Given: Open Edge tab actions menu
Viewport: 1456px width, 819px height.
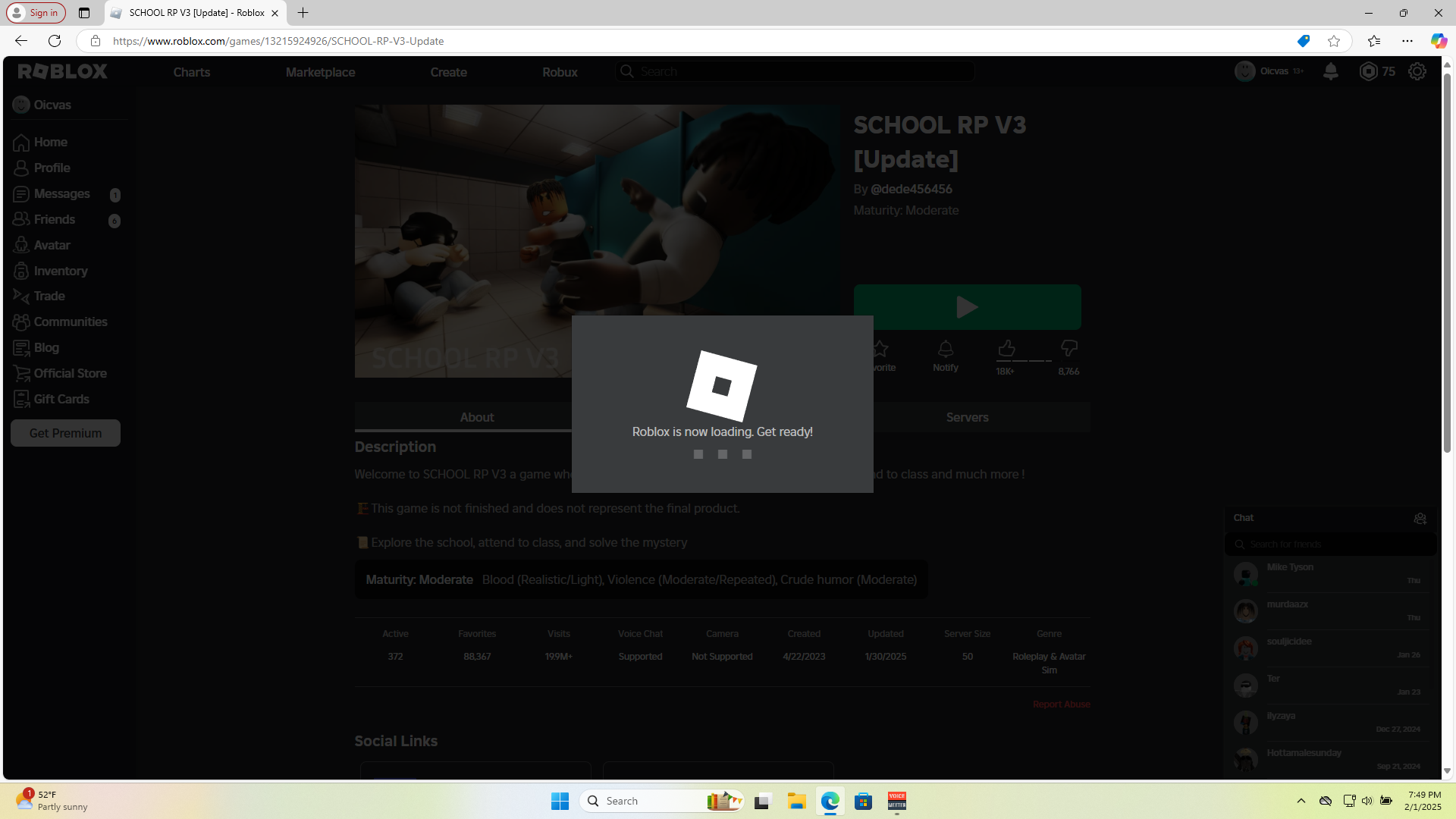Looking at the screenshot, I should pyautogui.click(x=84, y=13).
